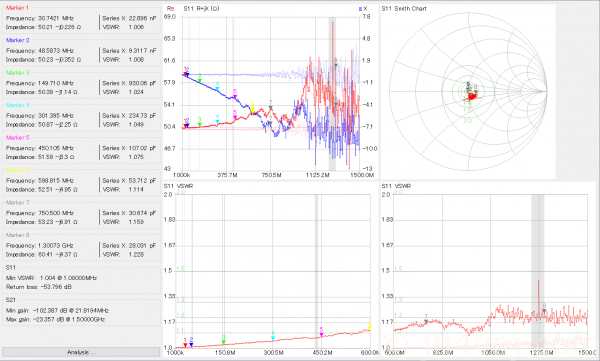
Task: Click the Return loss -53.796 dB reading
Action: (39, 287)
